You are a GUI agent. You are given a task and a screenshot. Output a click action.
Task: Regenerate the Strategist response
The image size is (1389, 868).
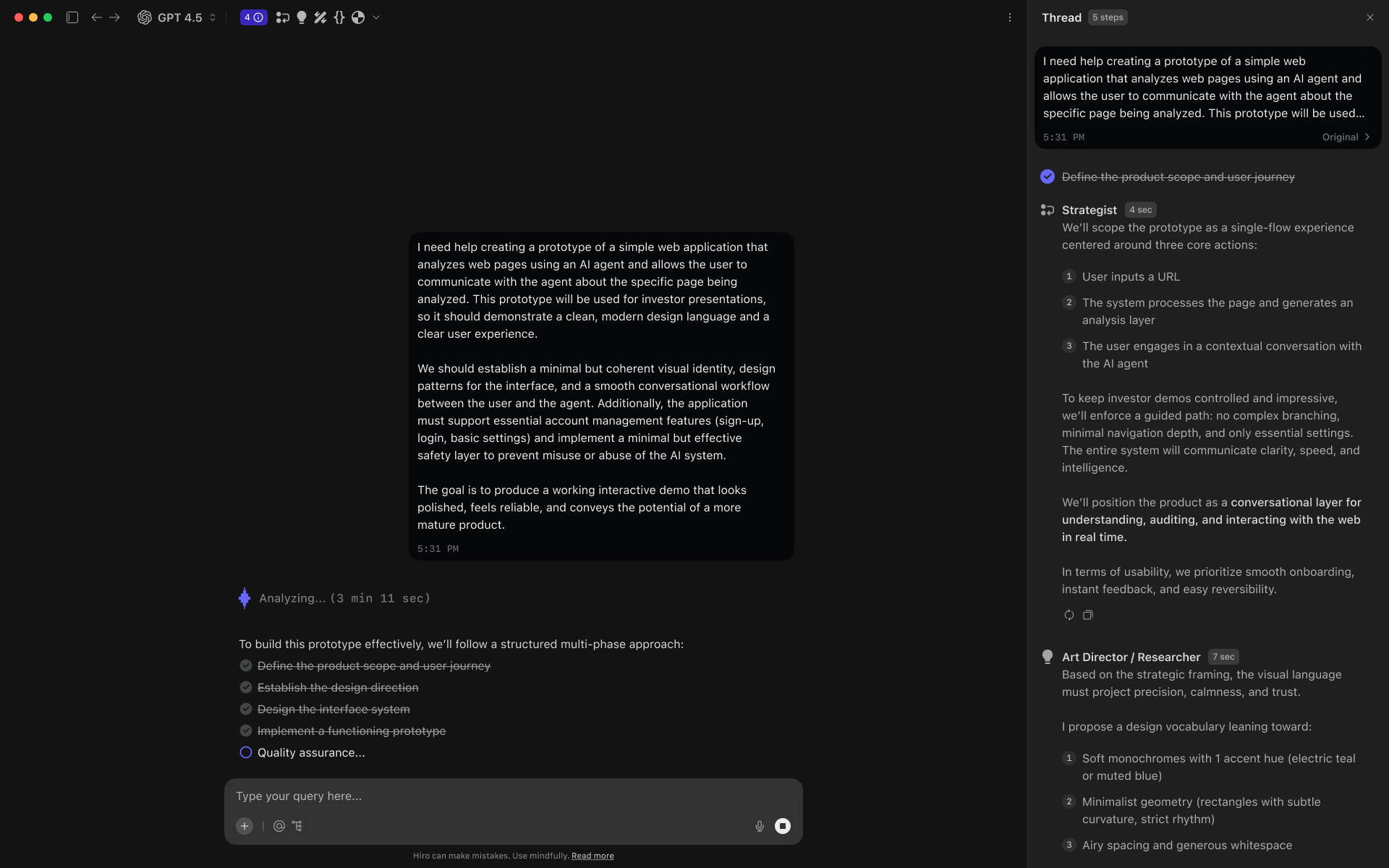click(1069, 615)
